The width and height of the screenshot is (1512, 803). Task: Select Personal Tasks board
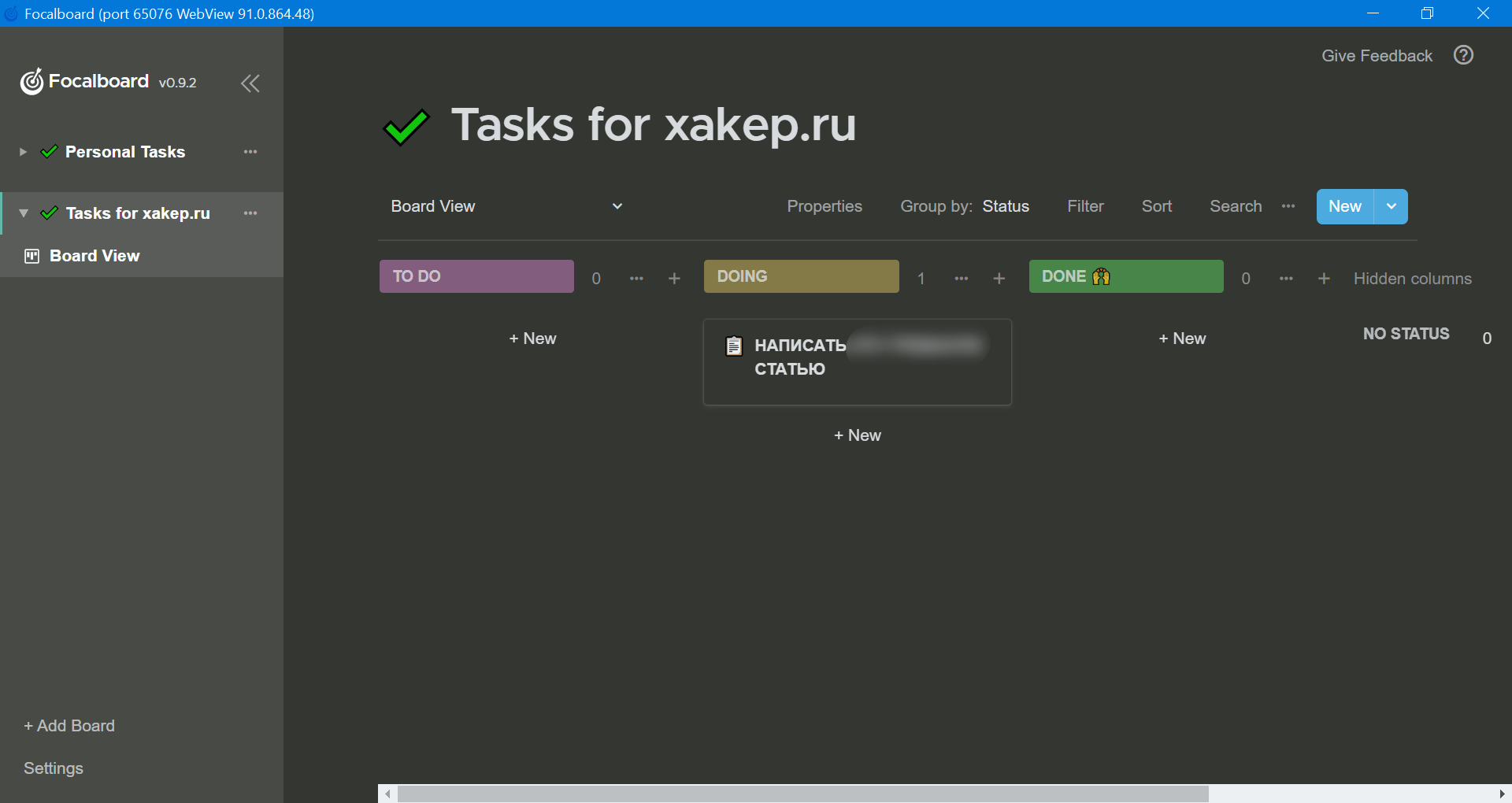click(x=125, y=152)
